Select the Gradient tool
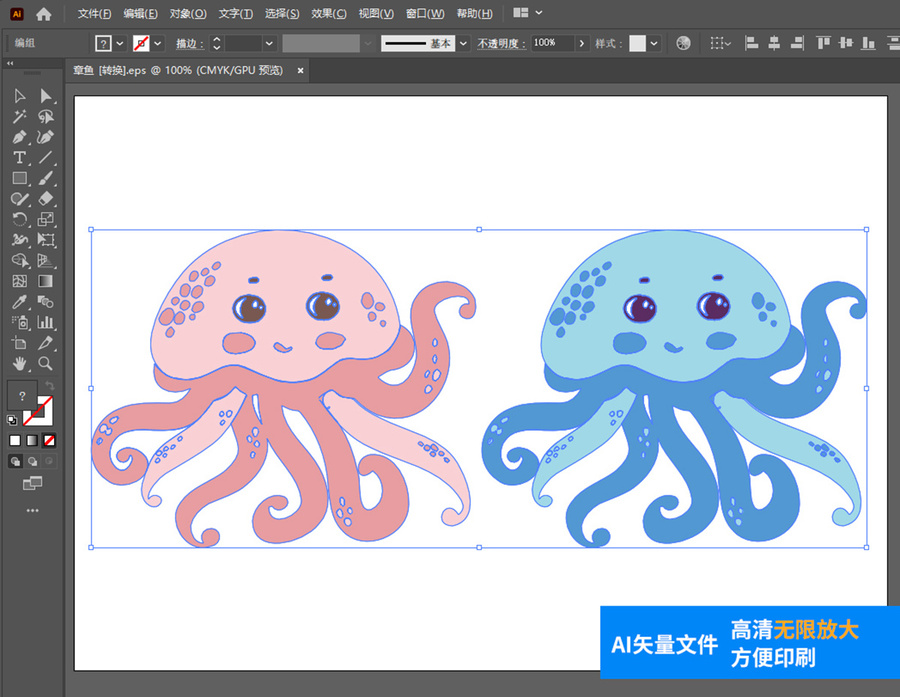 [45, 281]
